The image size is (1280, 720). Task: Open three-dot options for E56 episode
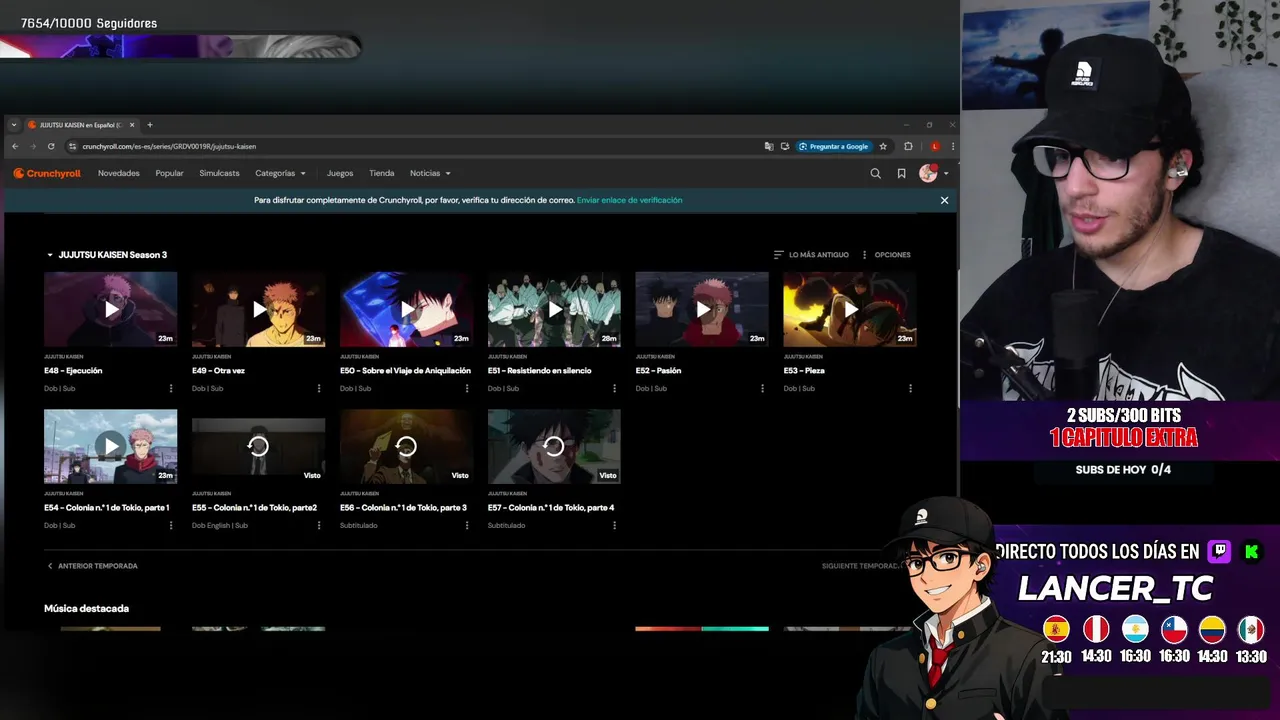tap(467, 525)
